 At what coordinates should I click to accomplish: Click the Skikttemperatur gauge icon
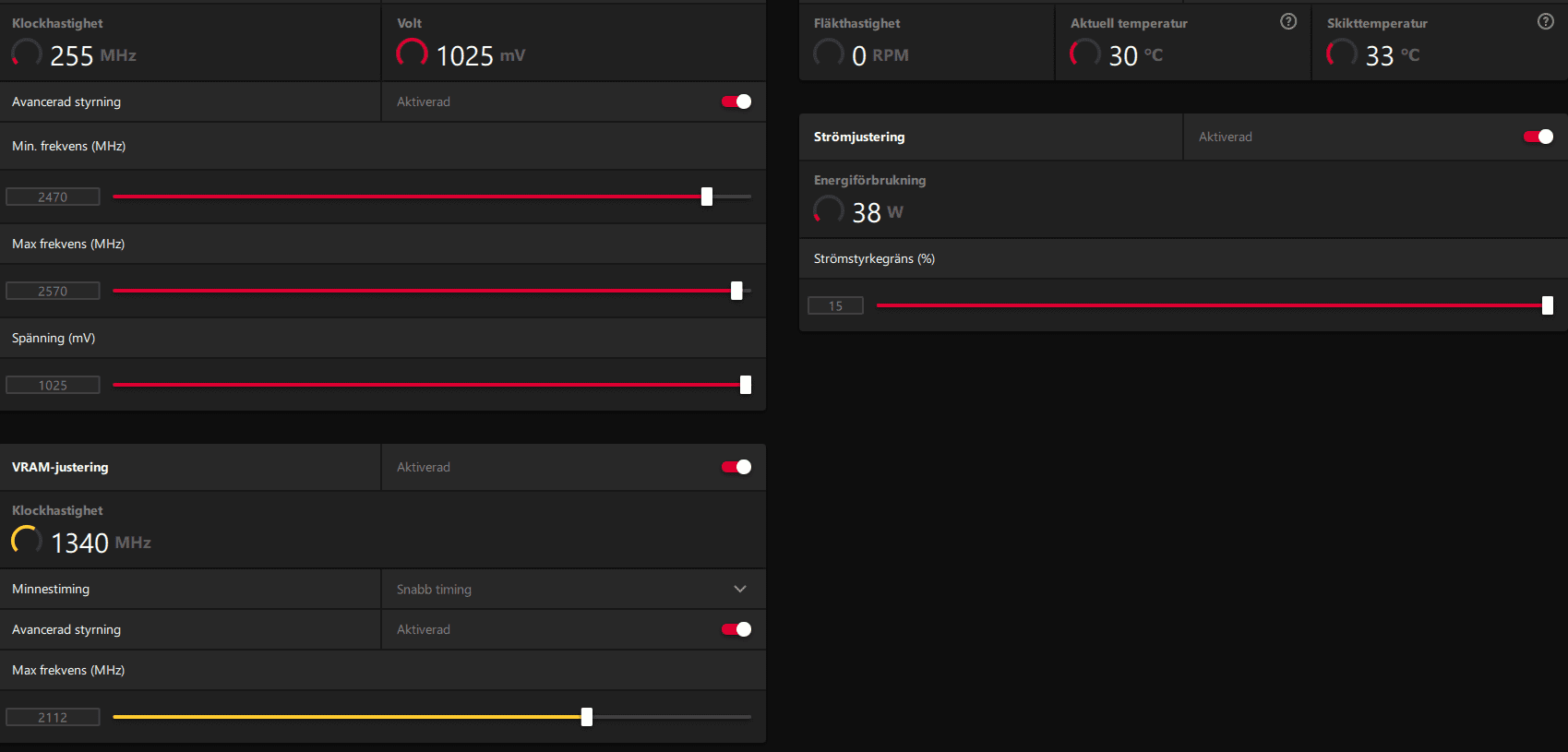click(x=1342, y=54)
